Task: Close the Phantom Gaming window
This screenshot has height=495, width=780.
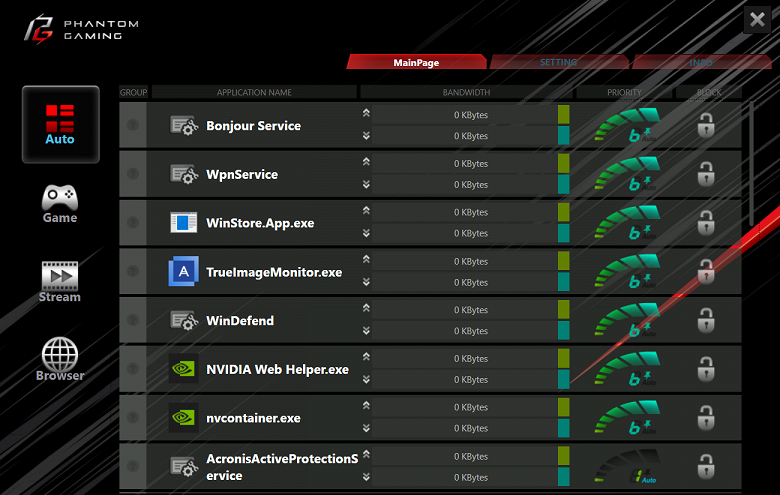Action: [757, 20]
